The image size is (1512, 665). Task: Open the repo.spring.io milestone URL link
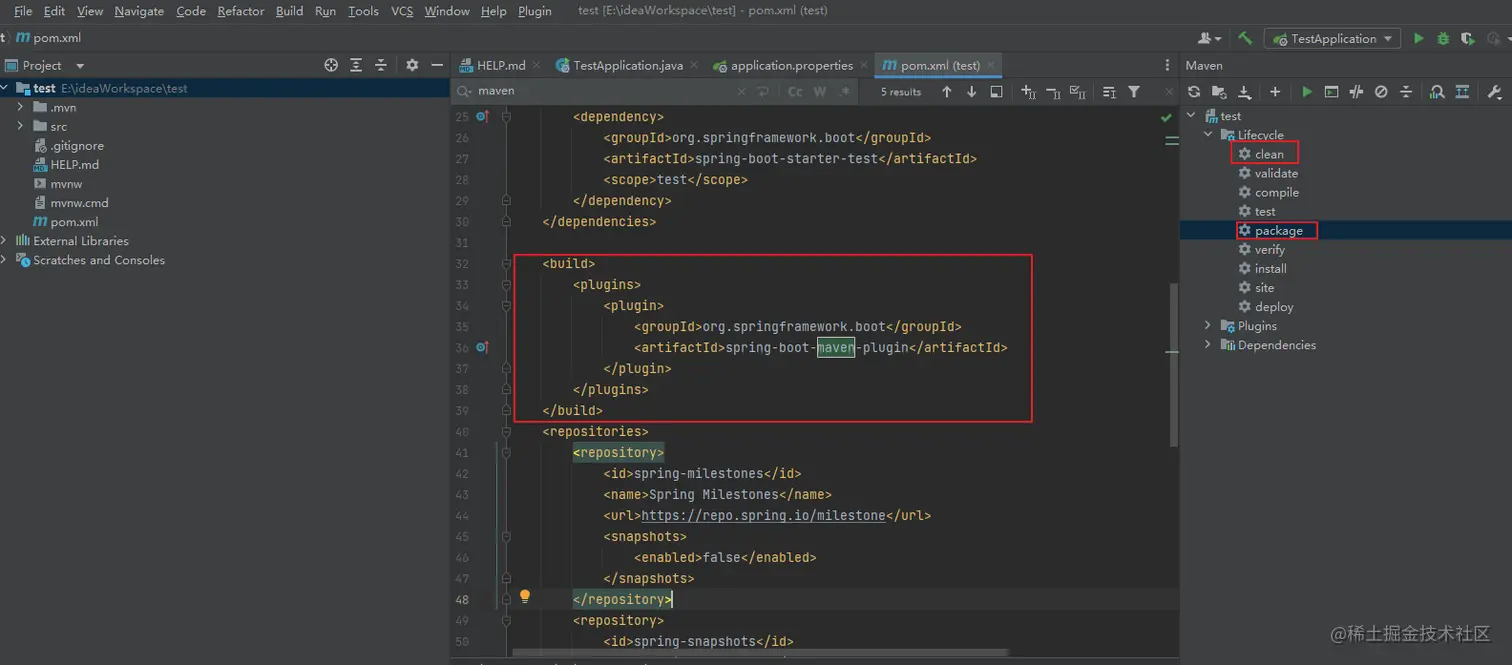coord(763,516)
